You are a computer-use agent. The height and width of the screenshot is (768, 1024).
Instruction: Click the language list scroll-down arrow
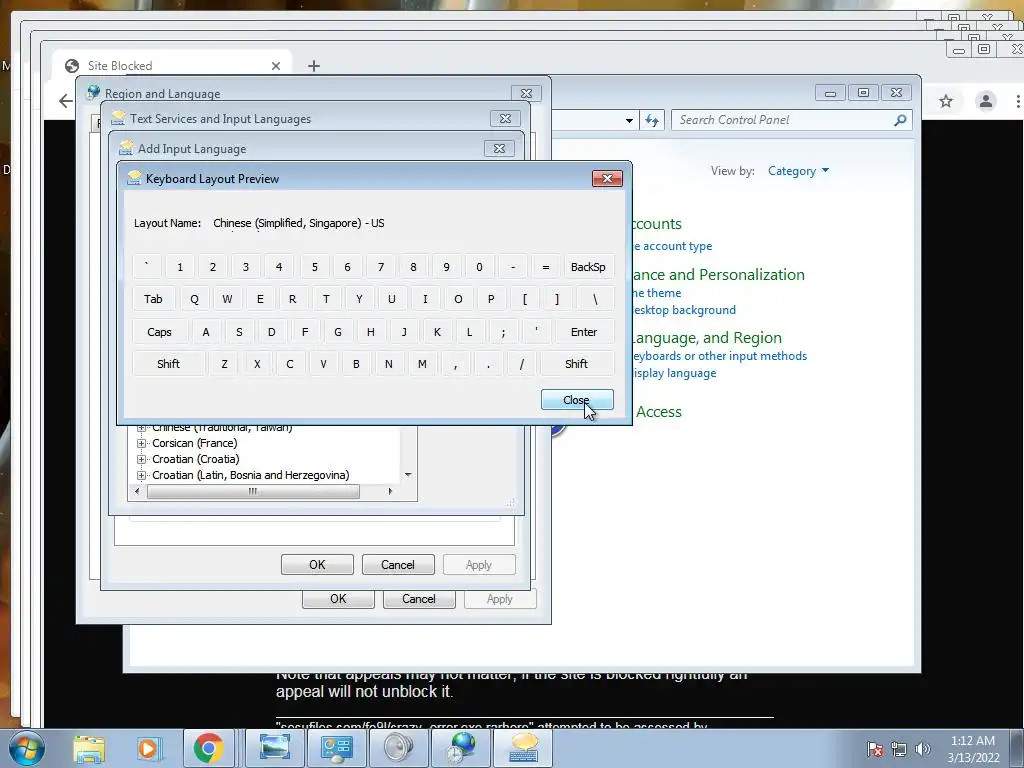[408, 475]
